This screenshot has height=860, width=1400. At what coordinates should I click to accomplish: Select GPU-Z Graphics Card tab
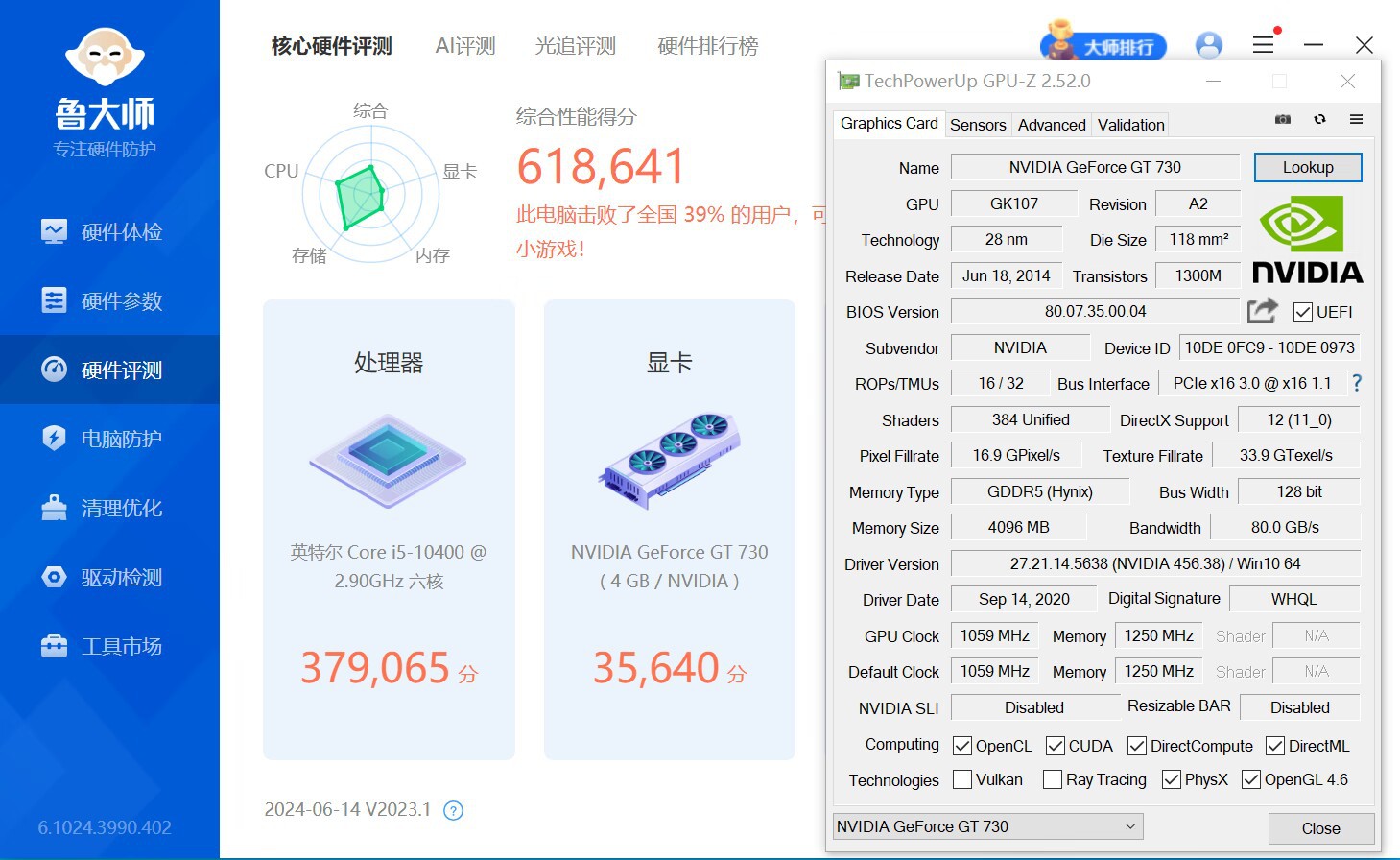coord(889,124)
